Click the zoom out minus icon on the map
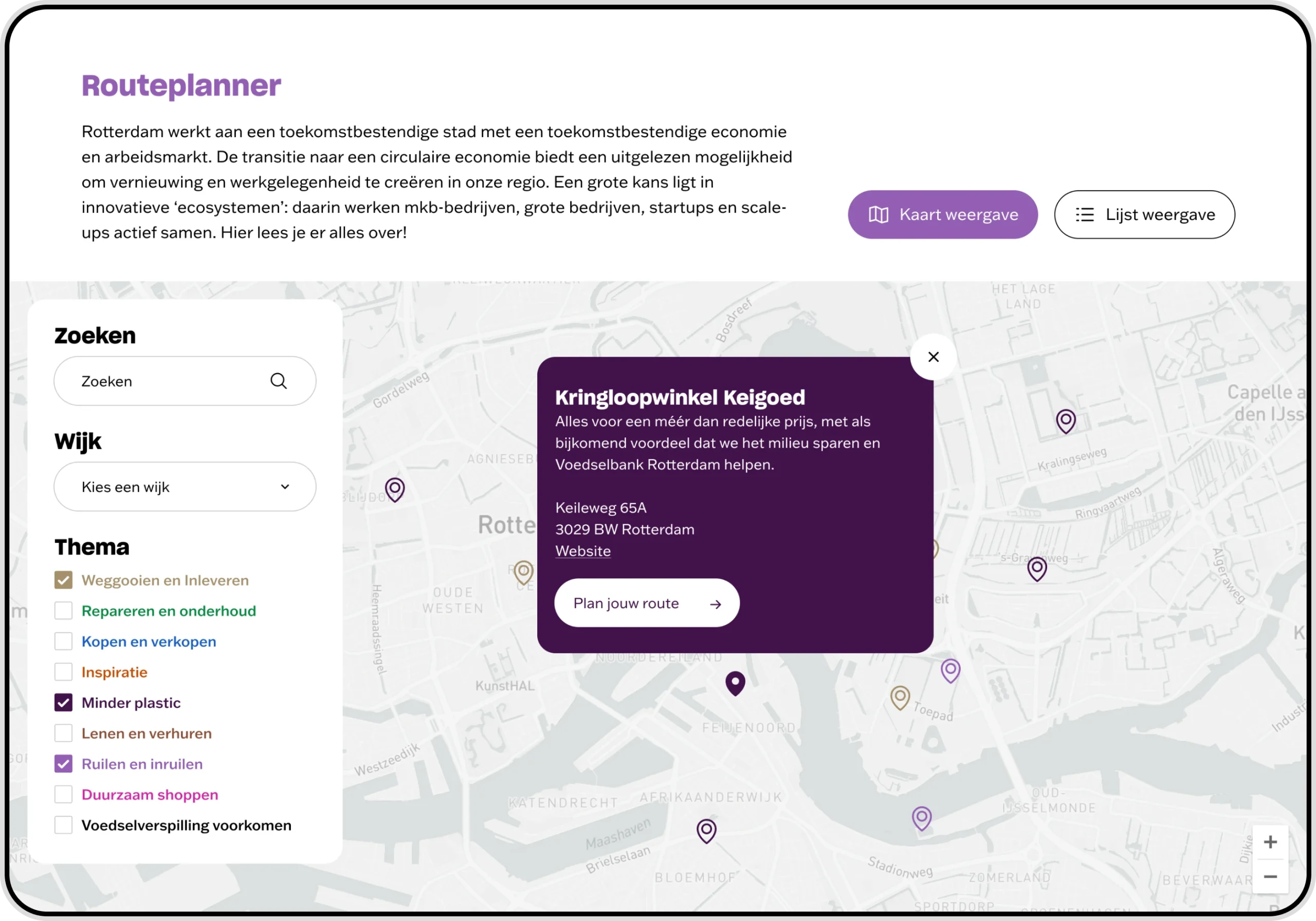The width and height of the screenshot is (1316, 921). (x=1271, y=877)
